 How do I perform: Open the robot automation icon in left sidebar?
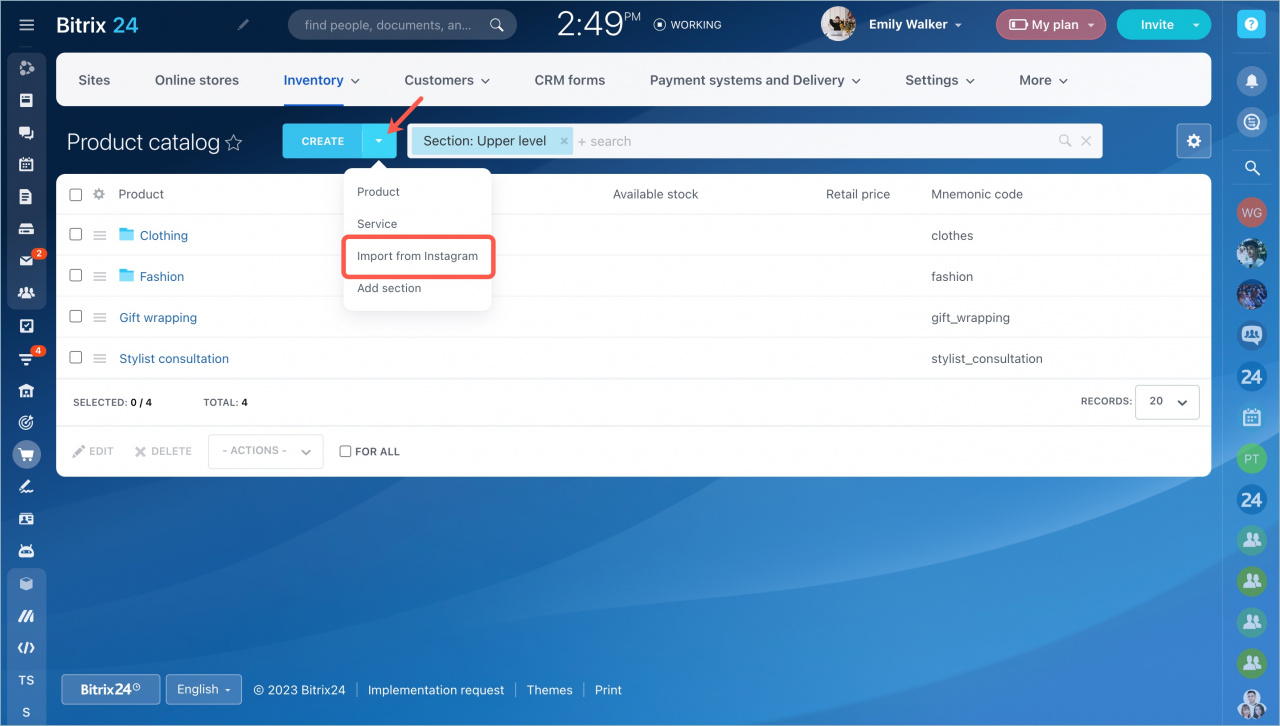pyautogui.click(x=27, y=551)
